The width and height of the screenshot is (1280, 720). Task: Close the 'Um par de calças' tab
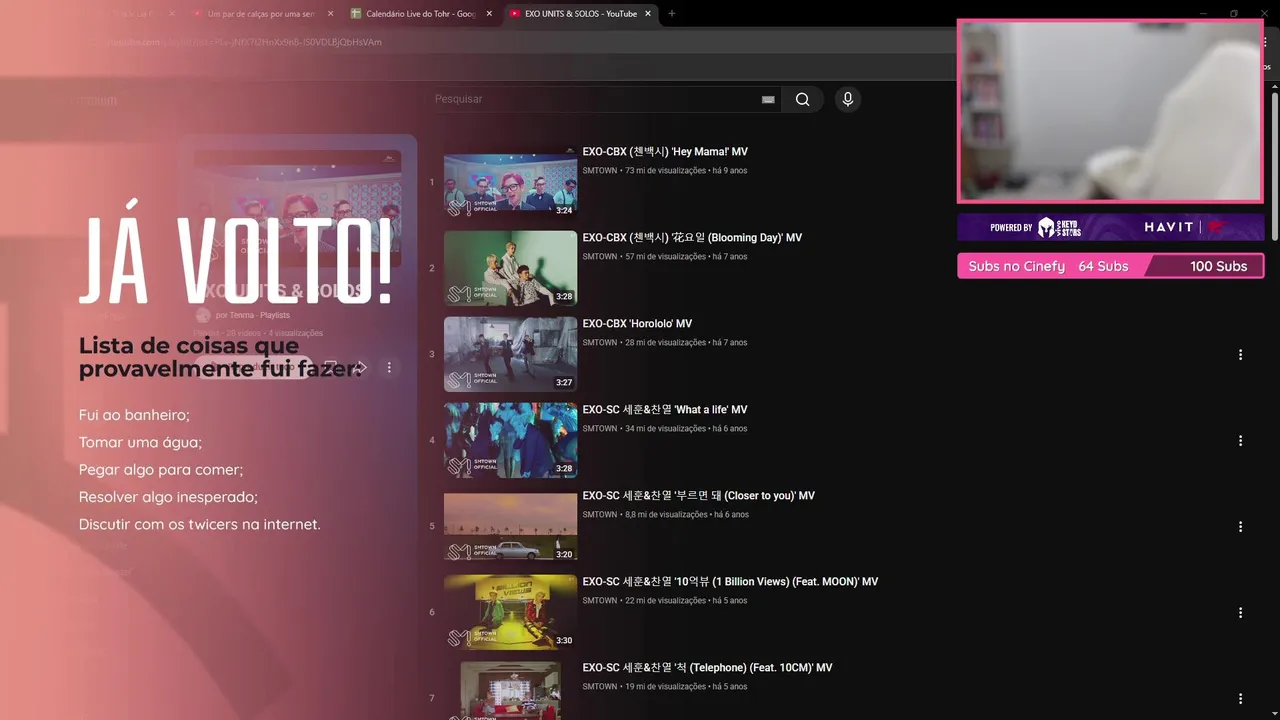pos(330,14)
